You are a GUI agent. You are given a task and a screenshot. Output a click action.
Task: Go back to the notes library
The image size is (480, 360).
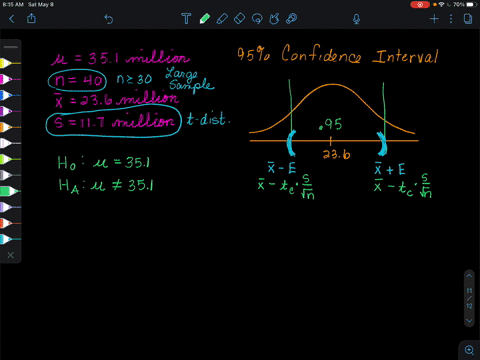(12, 19)
